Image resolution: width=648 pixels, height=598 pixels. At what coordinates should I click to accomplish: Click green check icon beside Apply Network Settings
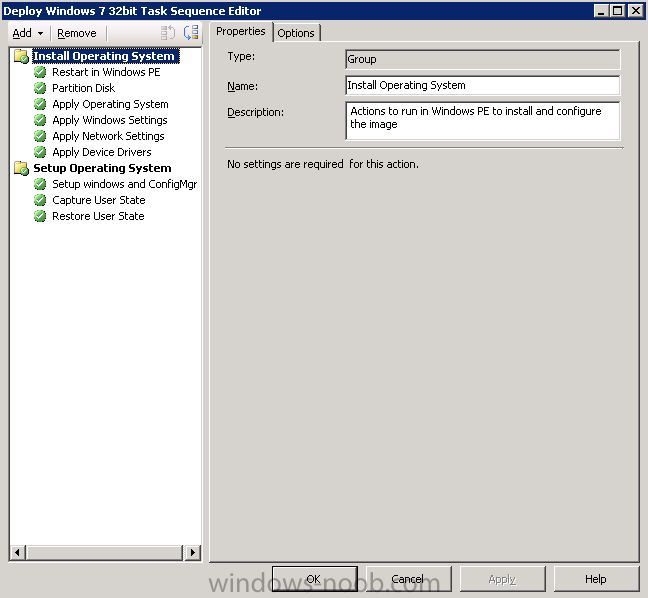tap(40, 136)
